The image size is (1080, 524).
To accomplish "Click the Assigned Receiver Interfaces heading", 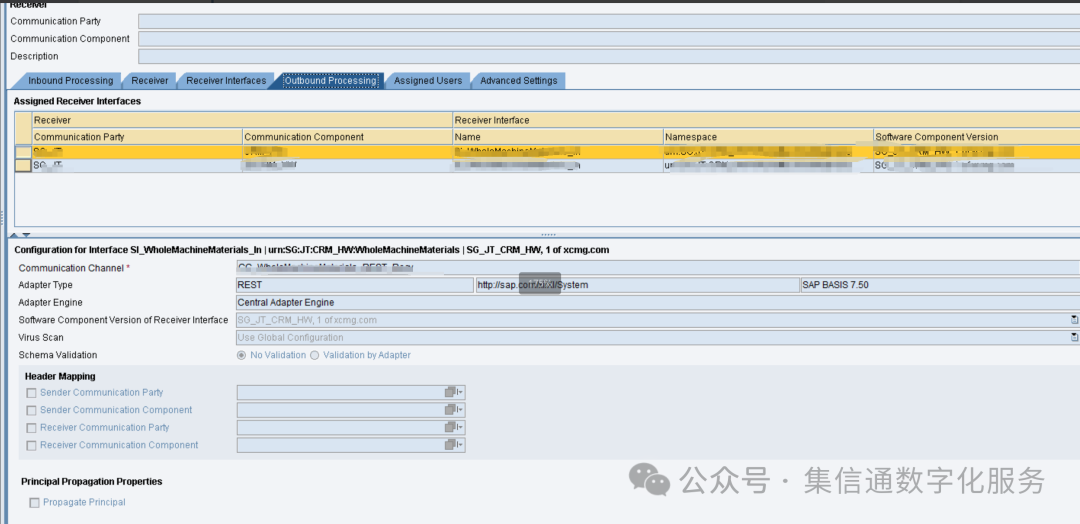I will (x=77, y=101).
